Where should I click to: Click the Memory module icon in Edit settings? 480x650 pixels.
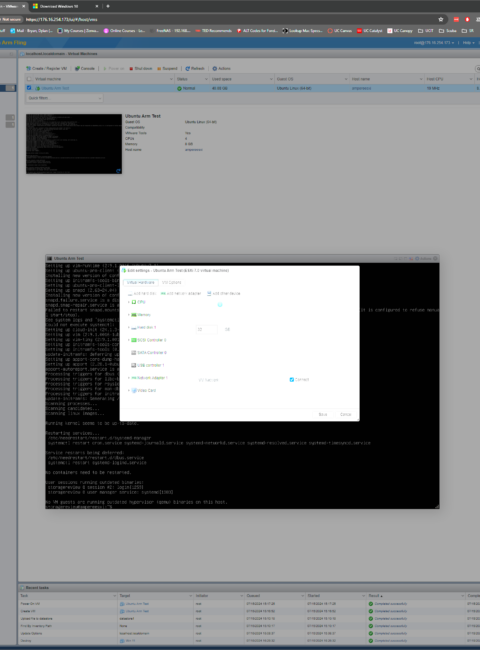[x=134, y=315]
